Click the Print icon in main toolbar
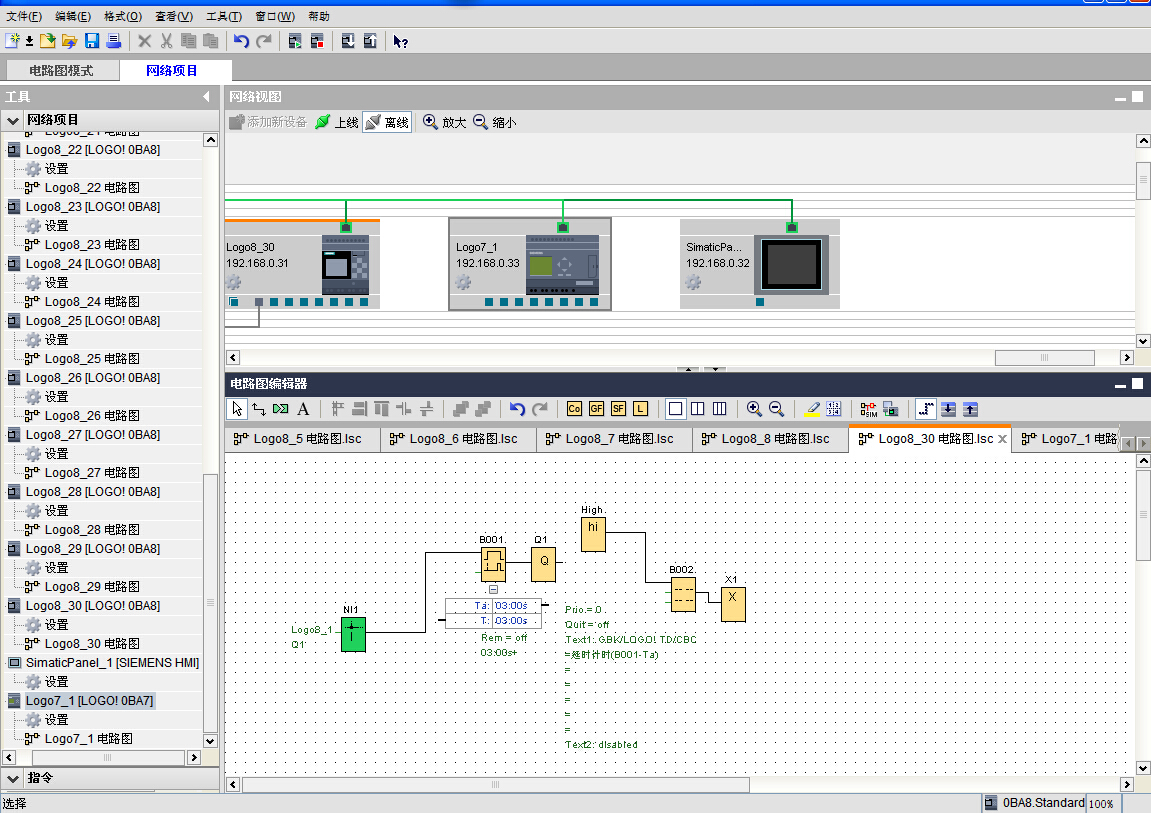The image size is (1151, 813). coord(113,41)
